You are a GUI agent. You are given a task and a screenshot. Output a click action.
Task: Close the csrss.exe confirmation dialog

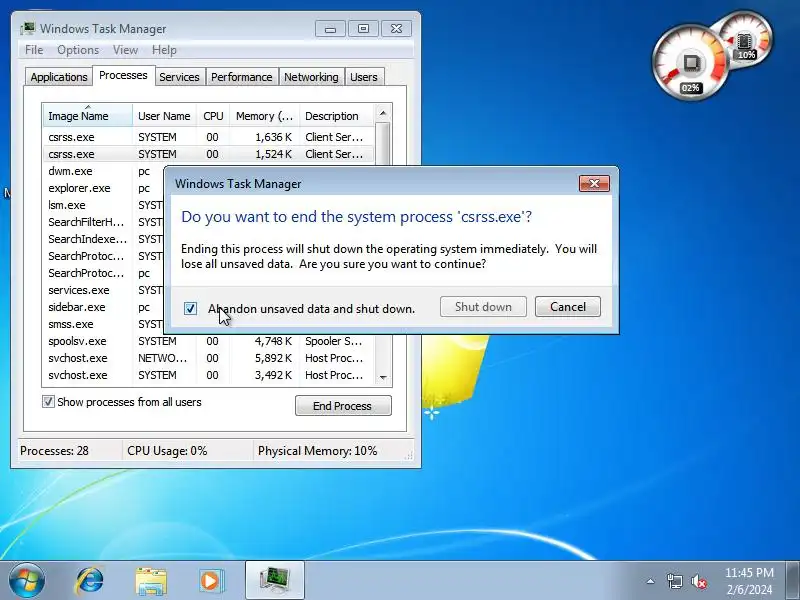[594, 184]
